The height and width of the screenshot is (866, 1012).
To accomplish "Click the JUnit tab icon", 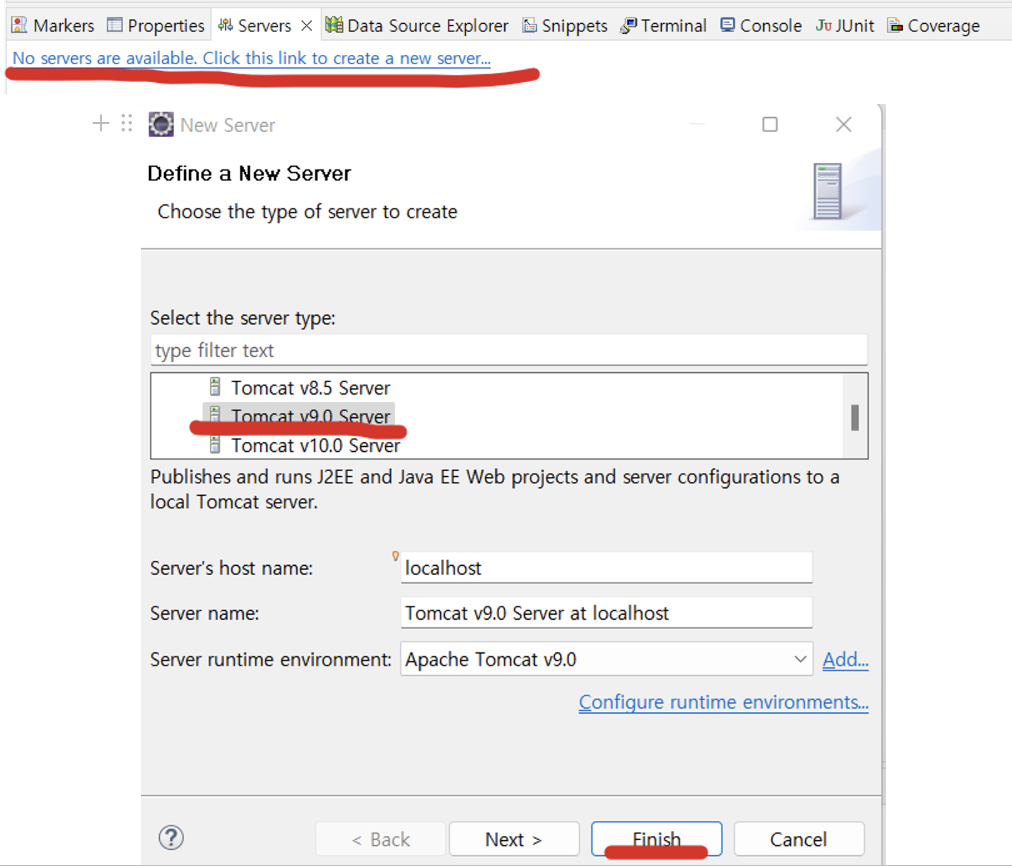I will 824,25.
